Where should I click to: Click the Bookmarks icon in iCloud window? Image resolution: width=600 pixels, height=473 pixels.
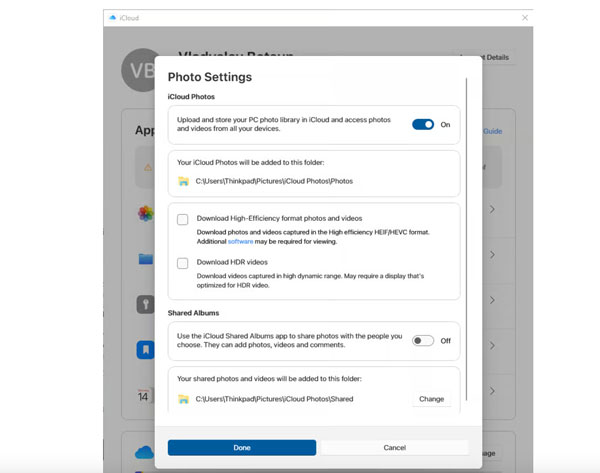tap(146, 350)
